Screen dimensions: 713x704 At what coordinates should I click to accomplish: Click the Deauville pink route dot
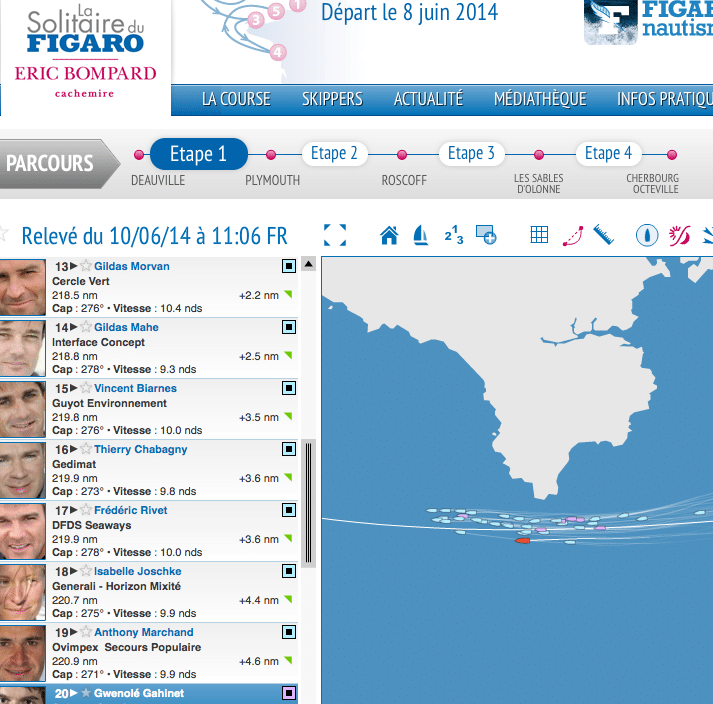click(139, 155)
